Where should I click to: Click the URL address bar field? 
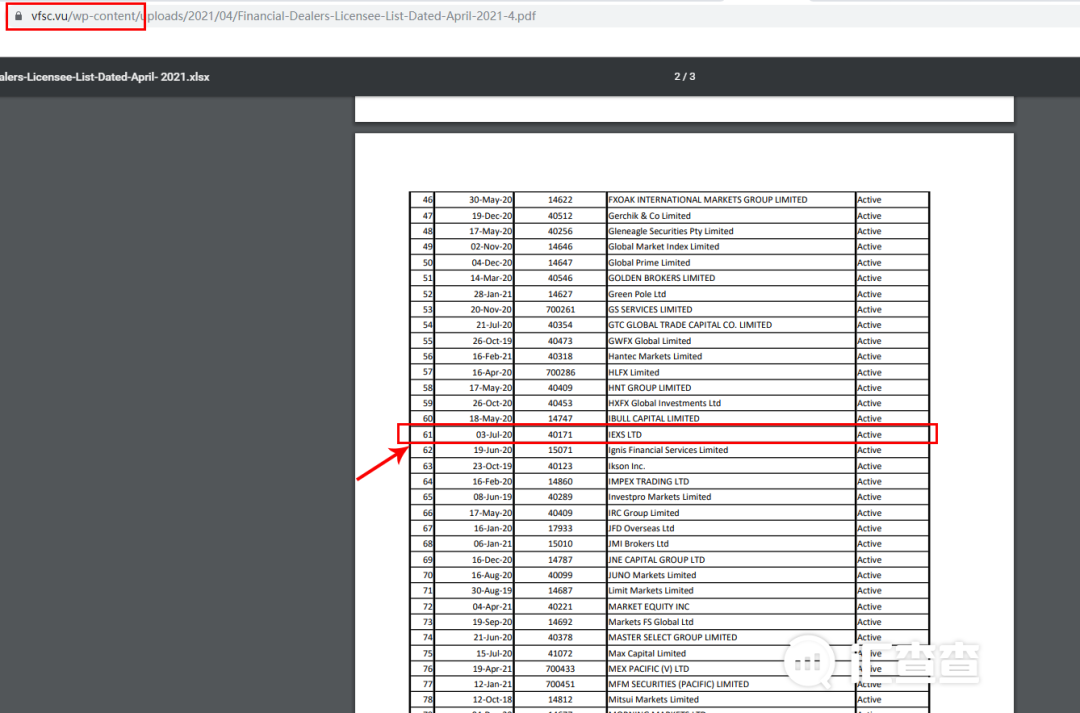(x=540, y=16)
